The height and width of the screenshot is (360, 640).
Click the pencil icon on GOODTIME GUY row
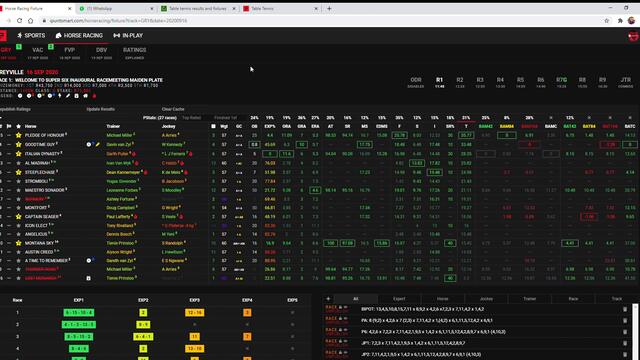click(x=98, y=144)
